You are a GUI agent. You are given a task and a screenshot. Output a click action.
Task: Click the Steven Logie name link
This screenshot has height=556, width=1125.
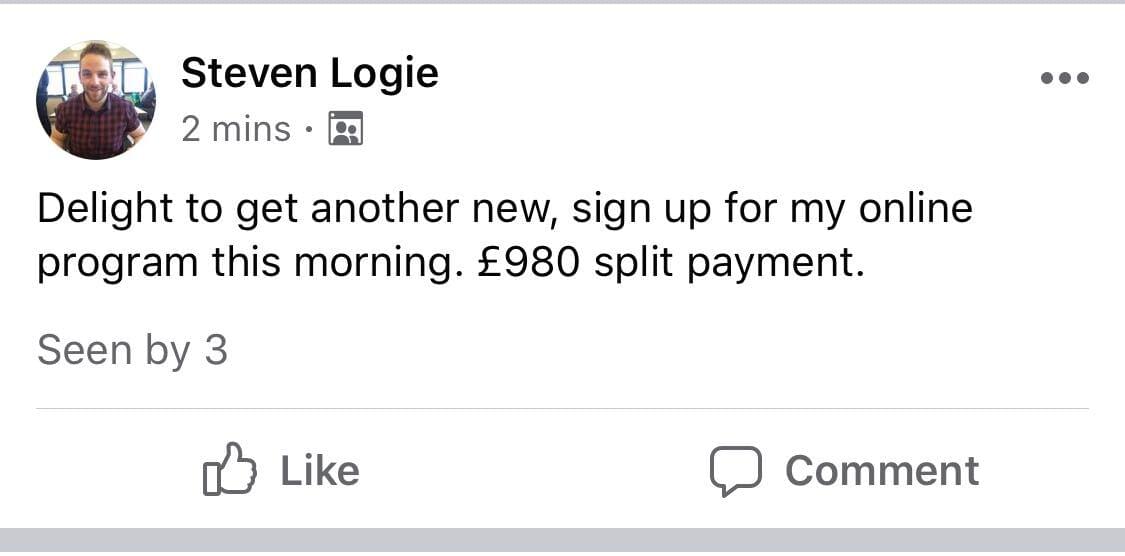(309, 73)
